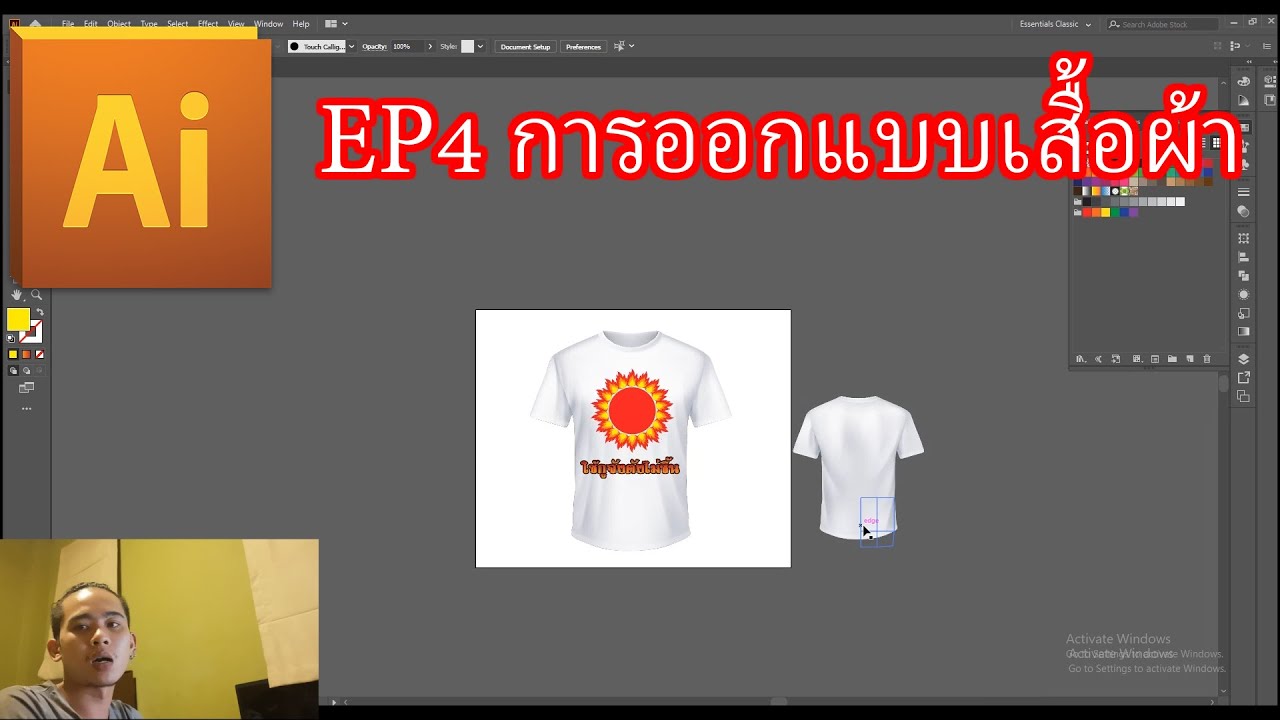Click the Document Setup button
The height and width of the screenshot is (720, 1280).
(x=525, y=47)
